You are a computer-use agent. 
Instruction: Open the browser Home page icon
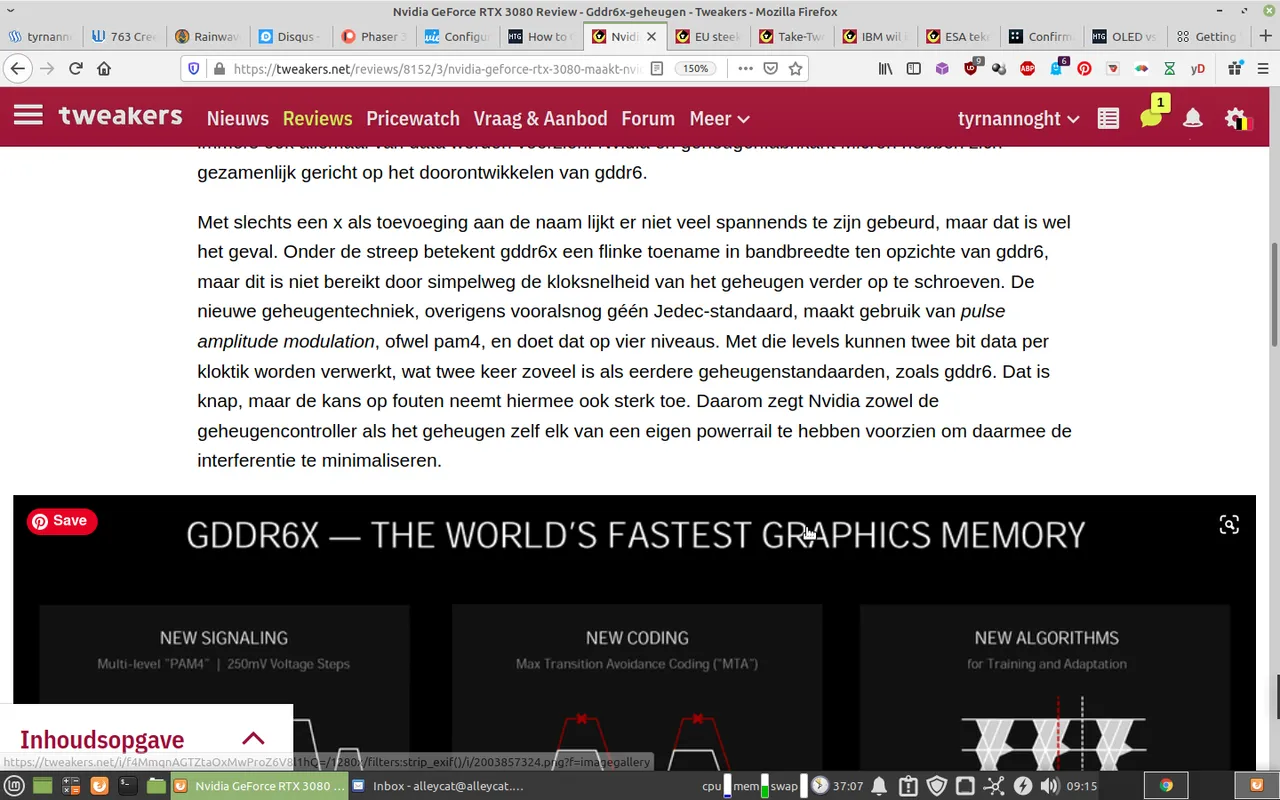tap(104, 69)
